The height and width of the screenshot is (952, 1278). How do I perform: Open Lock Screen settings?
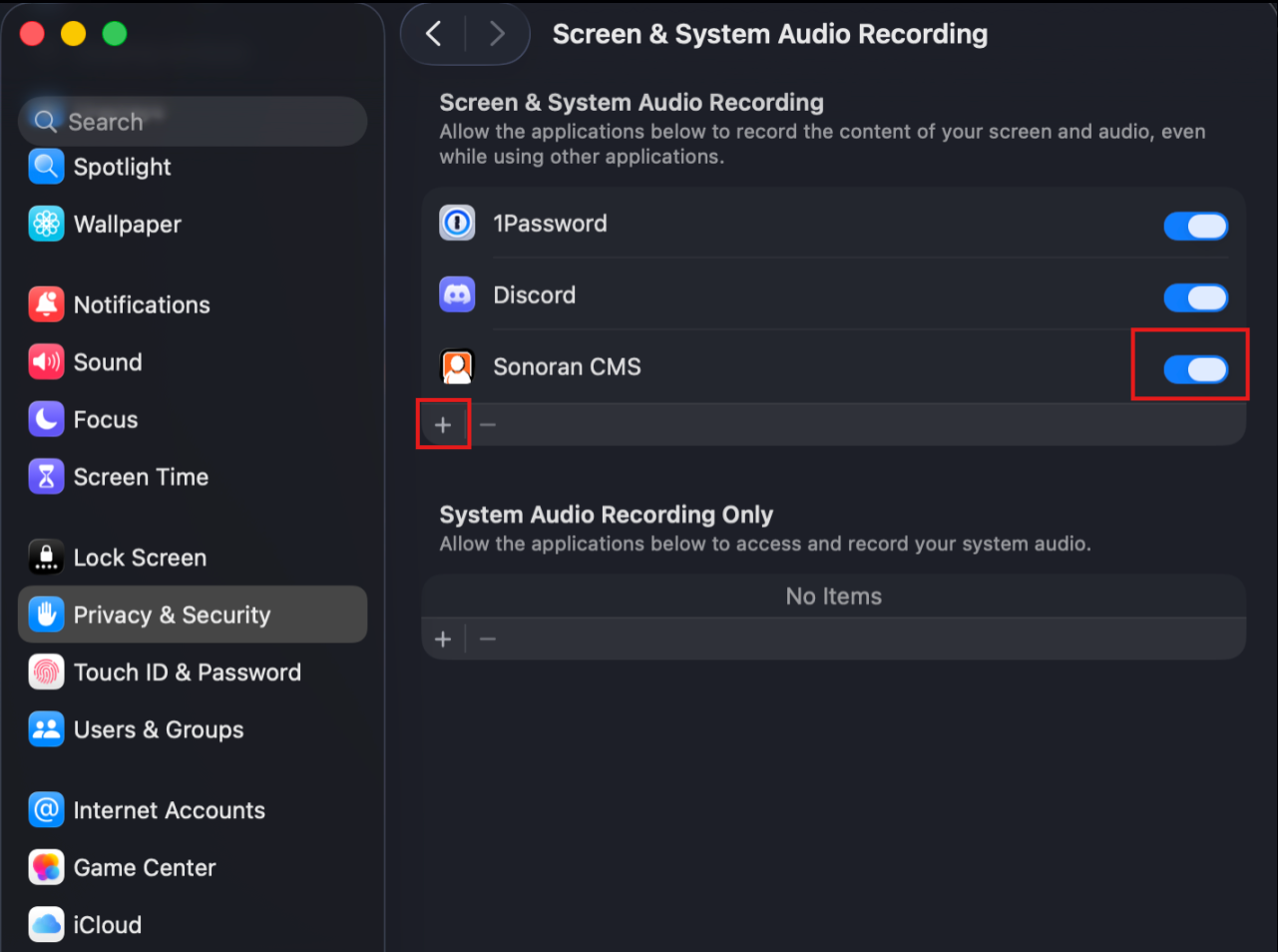click(x=140, y=558)
